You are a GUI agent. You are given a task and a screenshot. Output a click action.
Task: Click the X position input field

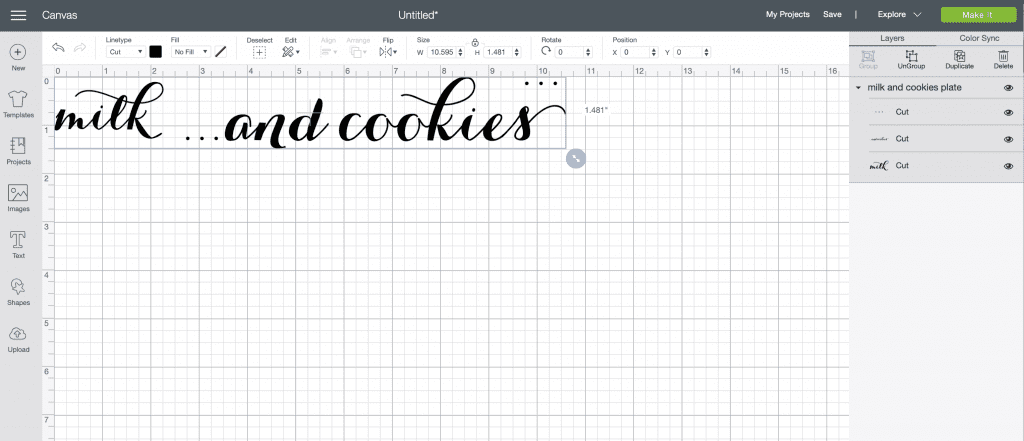tap(636, 52)
